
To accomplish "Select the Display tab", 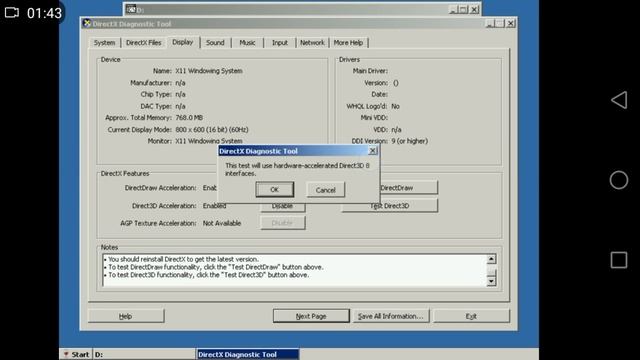I will 182,42.
